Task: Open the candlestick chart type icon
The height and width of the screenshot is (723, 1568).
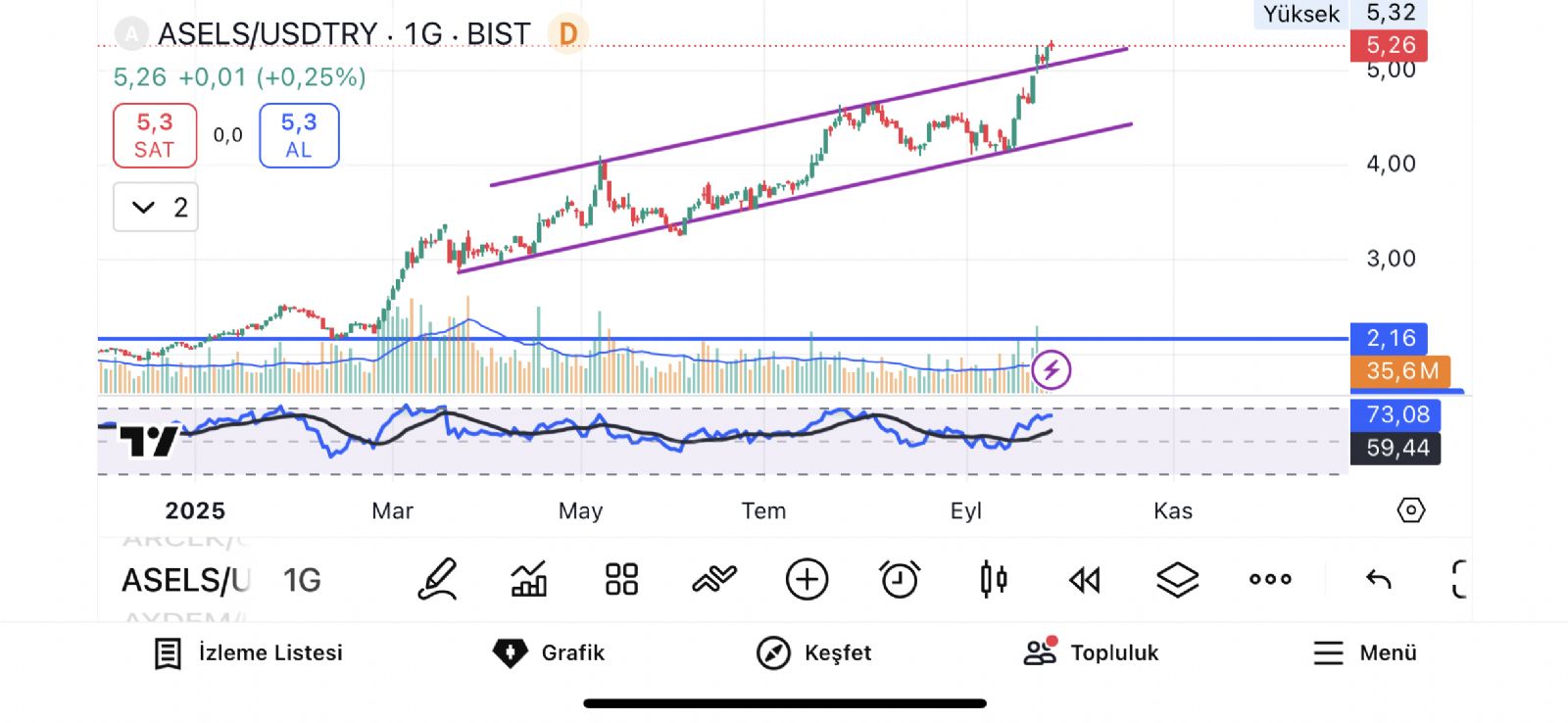Action: click(993, 579)
